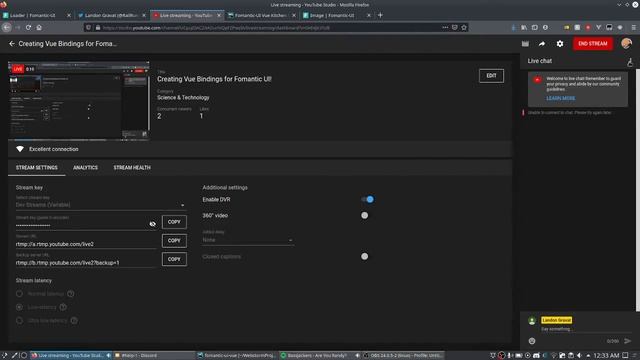640x360 pixels.
Task: Switch to Stream Settings tab
Action: pyautogui.click(x=37, y=168)
